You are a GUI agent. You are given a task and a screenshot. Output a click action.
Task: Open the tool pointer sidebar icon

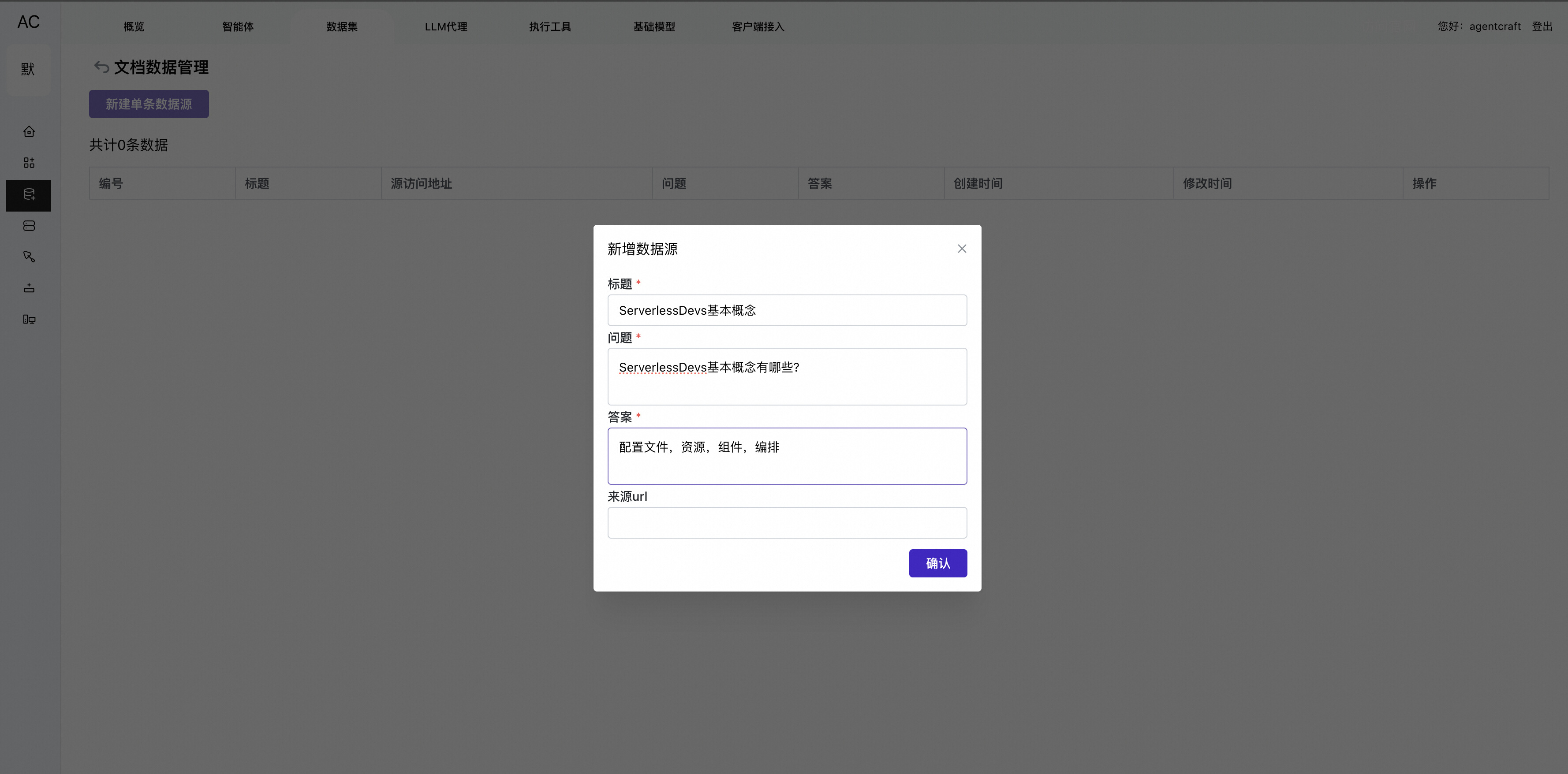tap(29, 257)
